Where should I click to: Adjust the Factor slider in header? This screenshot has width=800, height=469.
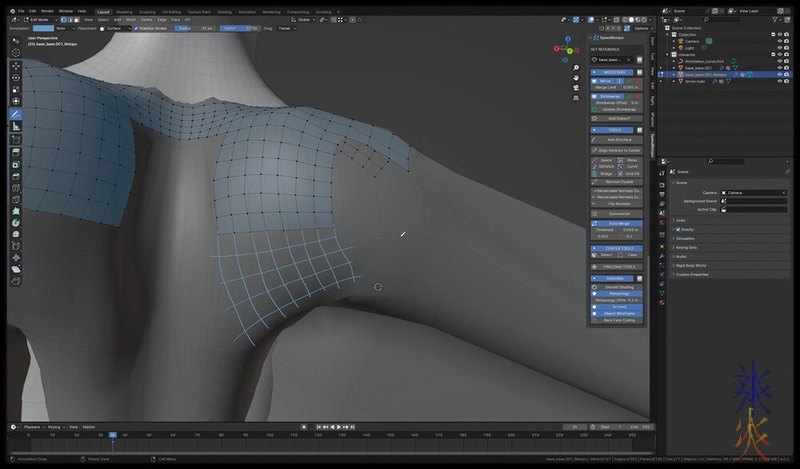[x=235, y=28]
